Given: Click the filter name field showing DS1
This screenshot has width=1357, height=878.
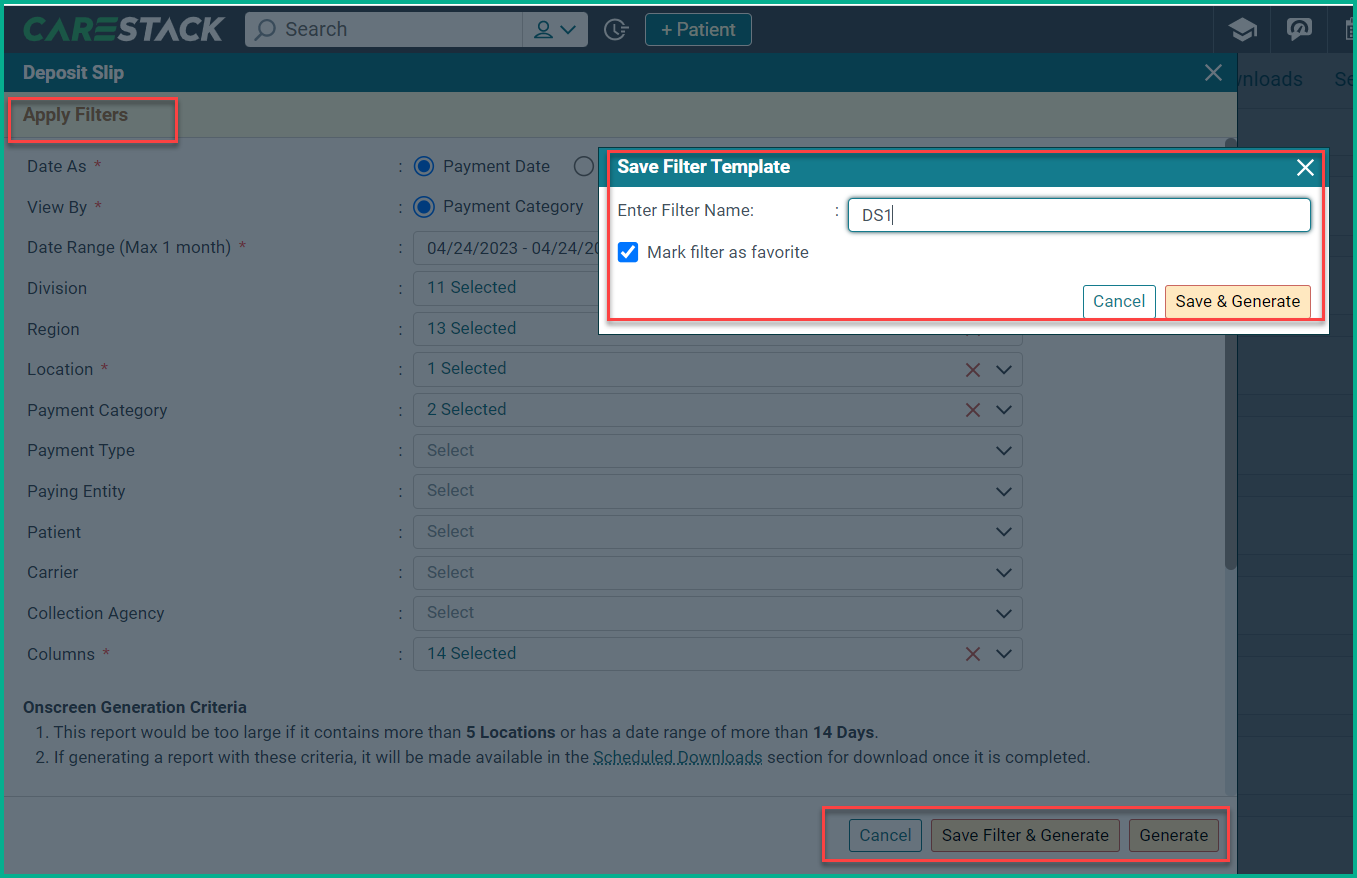Looking at the screenshot, I should tap(1078, 214).
